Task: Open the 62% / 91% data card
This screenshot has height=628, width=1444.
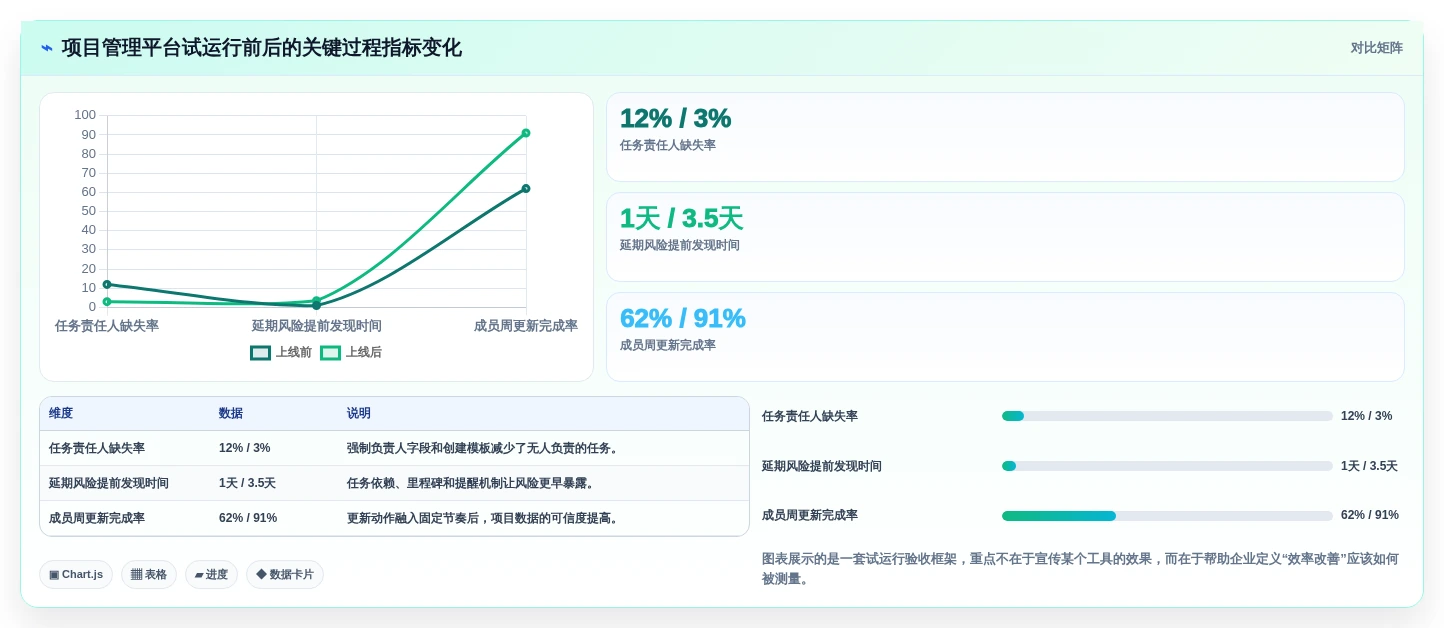Action: tap(1005, 337)
